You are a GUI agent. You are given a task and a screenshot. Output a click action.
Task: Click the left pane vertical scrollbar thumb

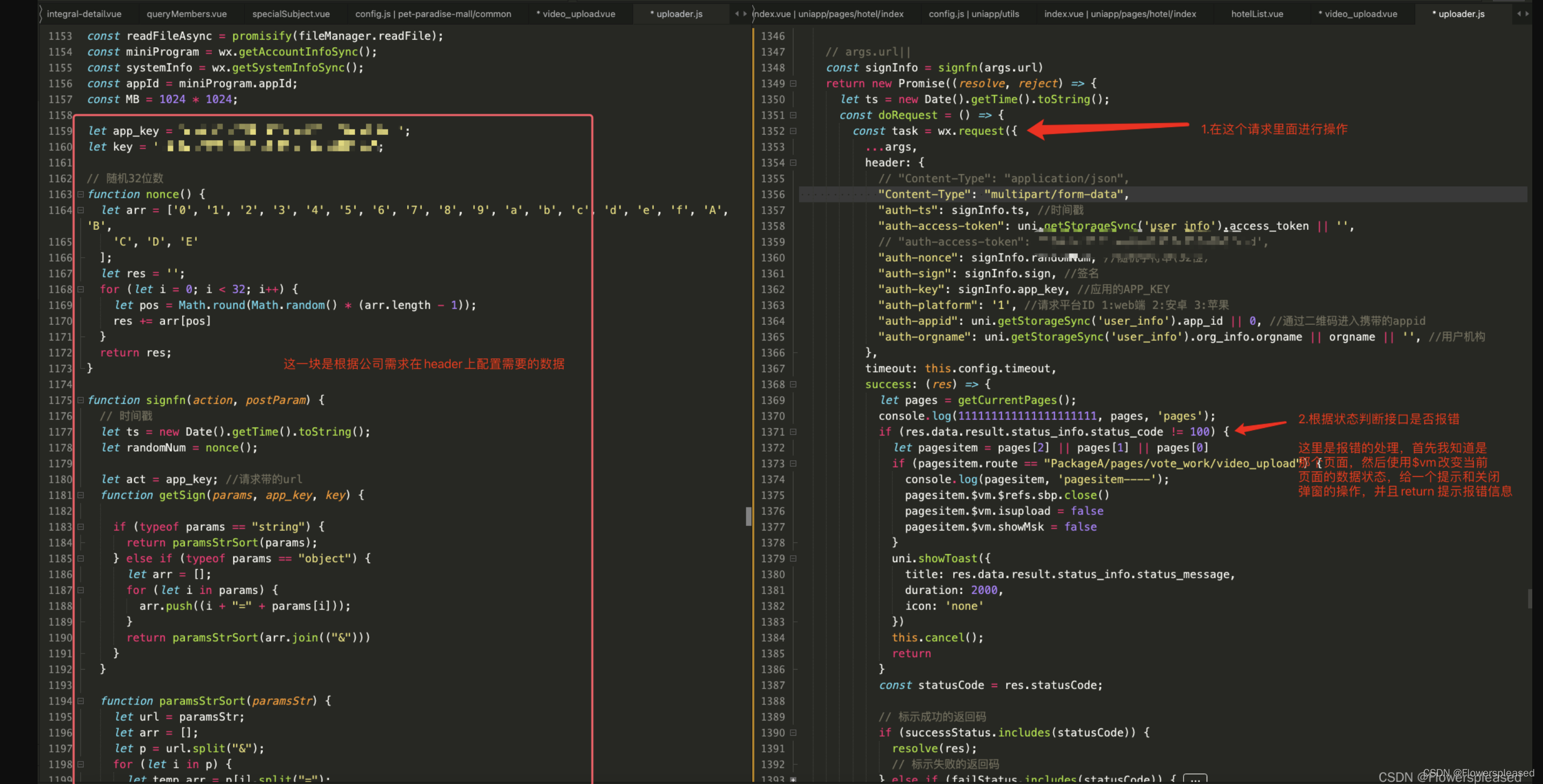pos(748,516)
